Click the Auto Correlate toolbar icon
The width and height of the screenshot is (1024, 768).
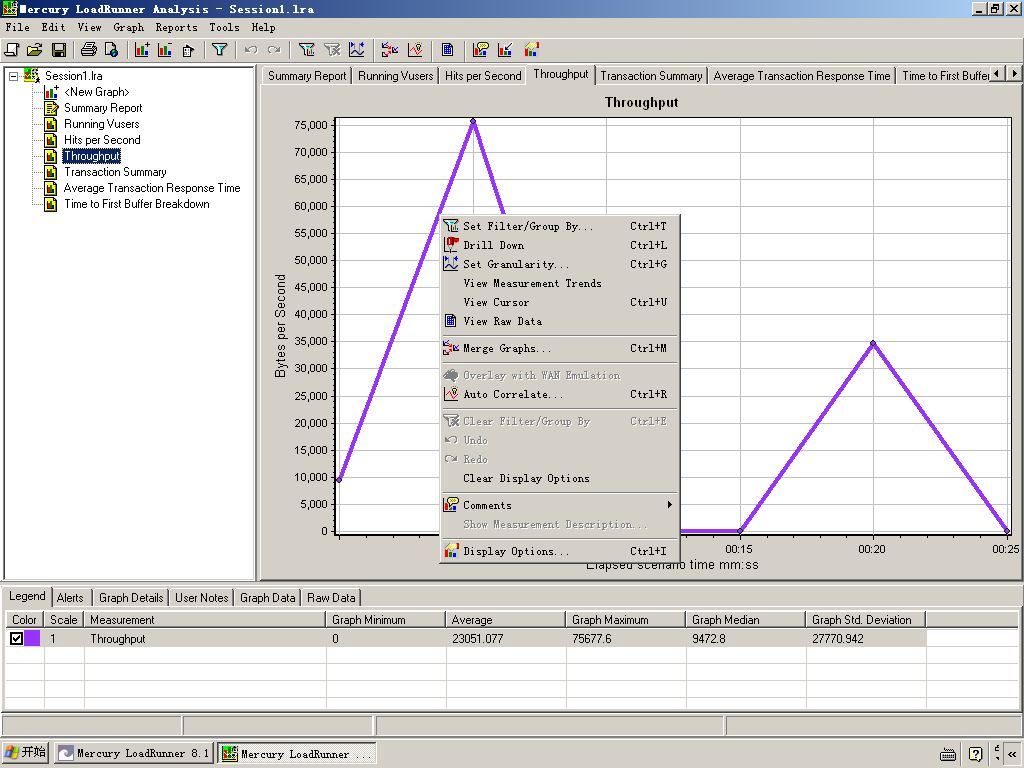[415, 50]
